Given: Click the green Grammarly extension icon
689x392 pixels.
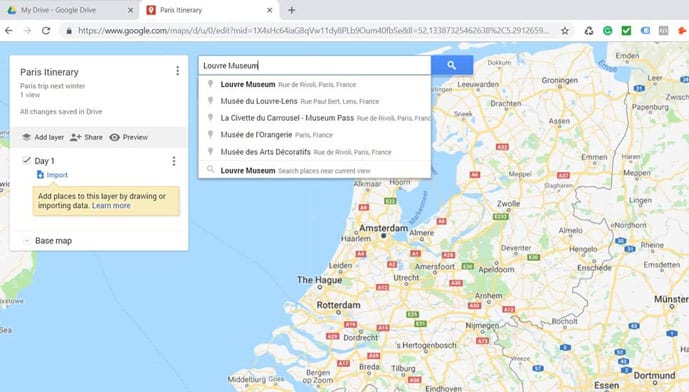Looking at the screenshot, I should click(x=608, y=31).
